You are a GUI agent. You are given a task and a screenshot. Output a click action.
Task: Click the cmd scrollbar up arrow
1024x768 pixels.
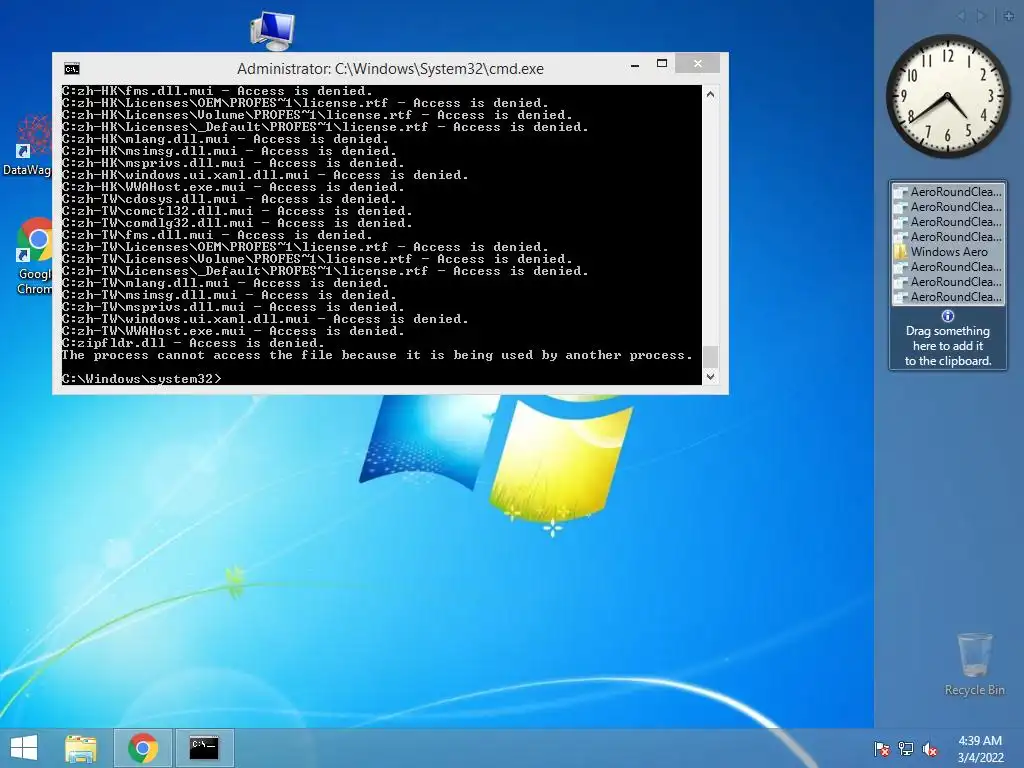click(x=711, y=94)
